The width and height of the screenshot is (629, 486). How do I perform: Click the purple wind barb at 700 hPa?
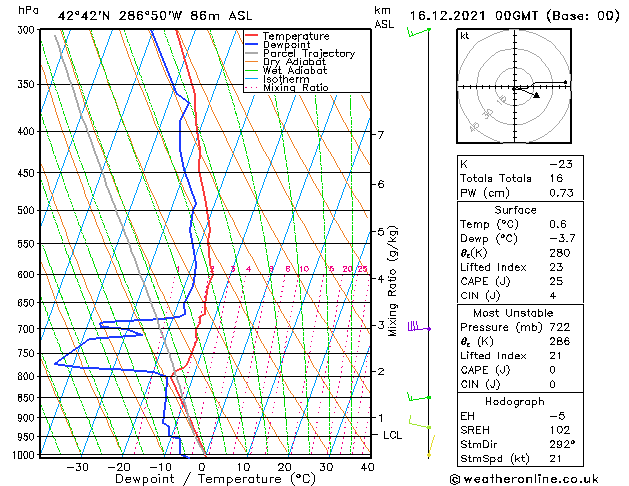tap(419, 327)
